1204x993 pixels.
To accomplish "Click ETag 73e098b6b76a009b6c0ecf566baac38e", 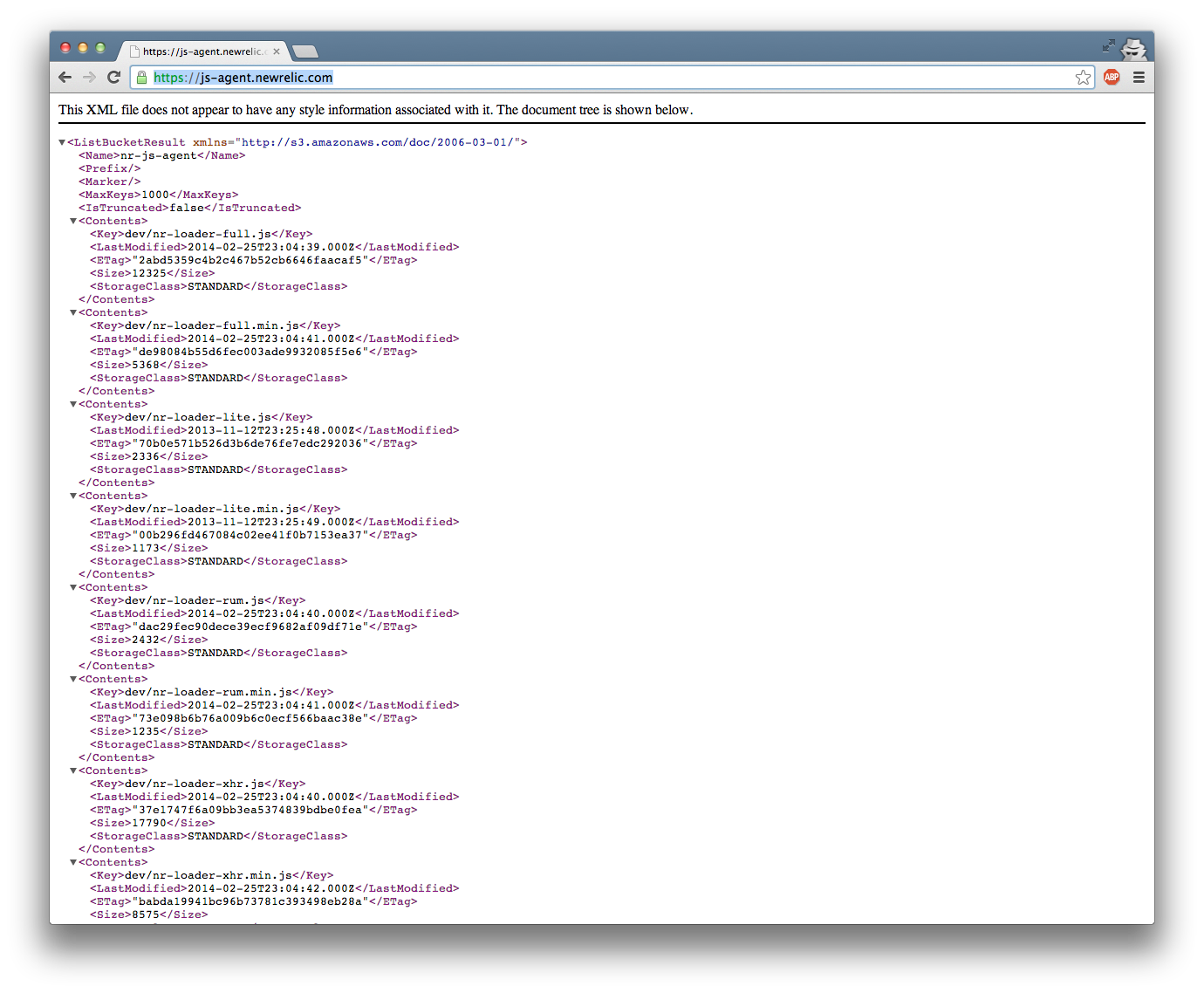I will pos(250,718).
